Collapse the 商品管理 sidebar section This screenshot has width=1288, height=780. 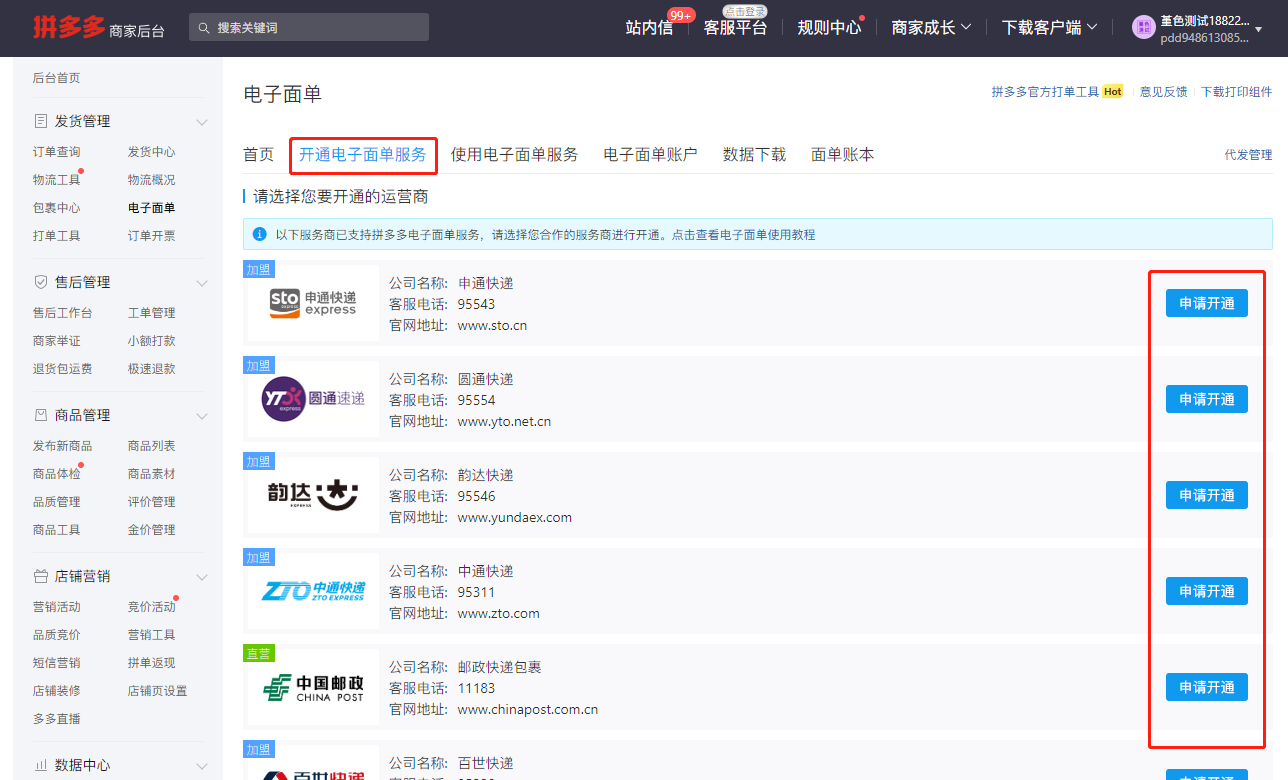[202, 416]
